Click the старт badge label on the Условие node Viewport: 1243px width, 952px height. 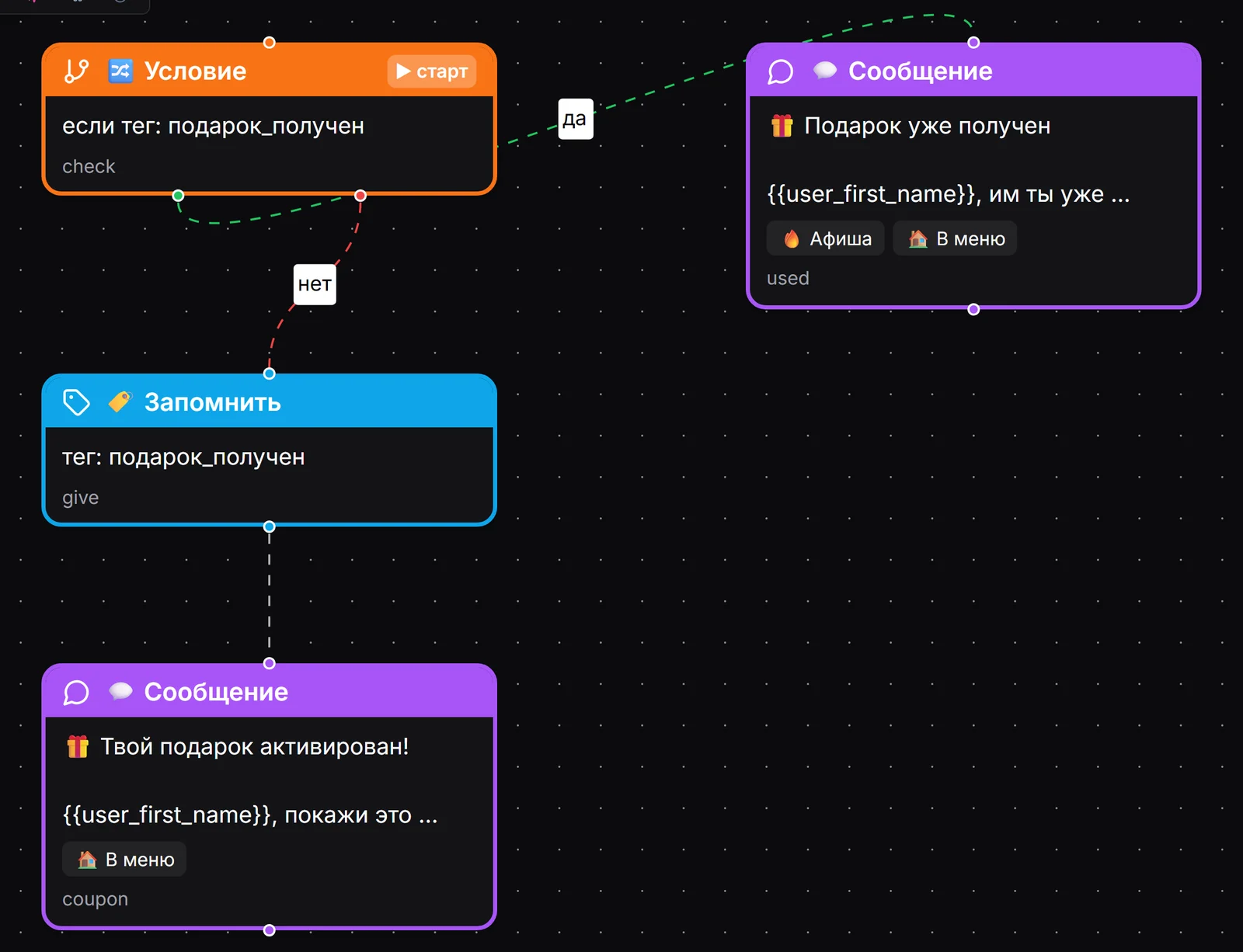coord(432,71)
